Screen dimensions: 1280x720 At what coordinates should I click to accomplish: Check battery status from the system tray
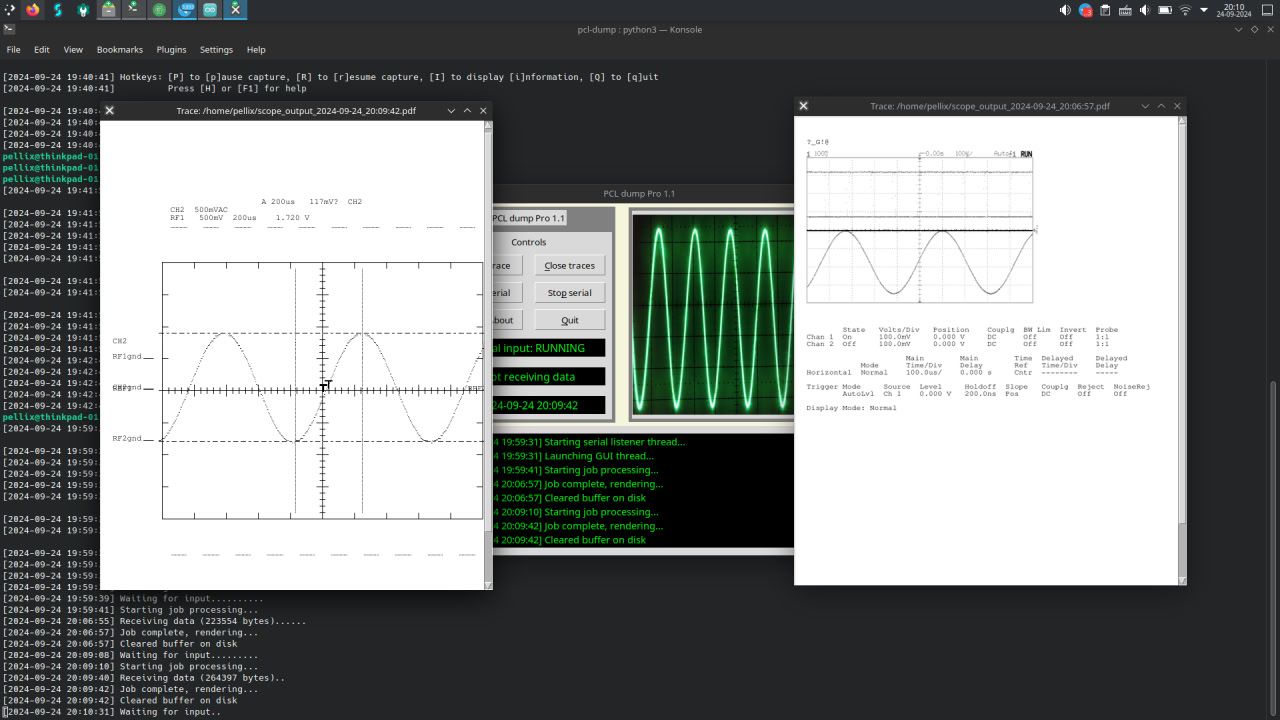[1165, 11]
